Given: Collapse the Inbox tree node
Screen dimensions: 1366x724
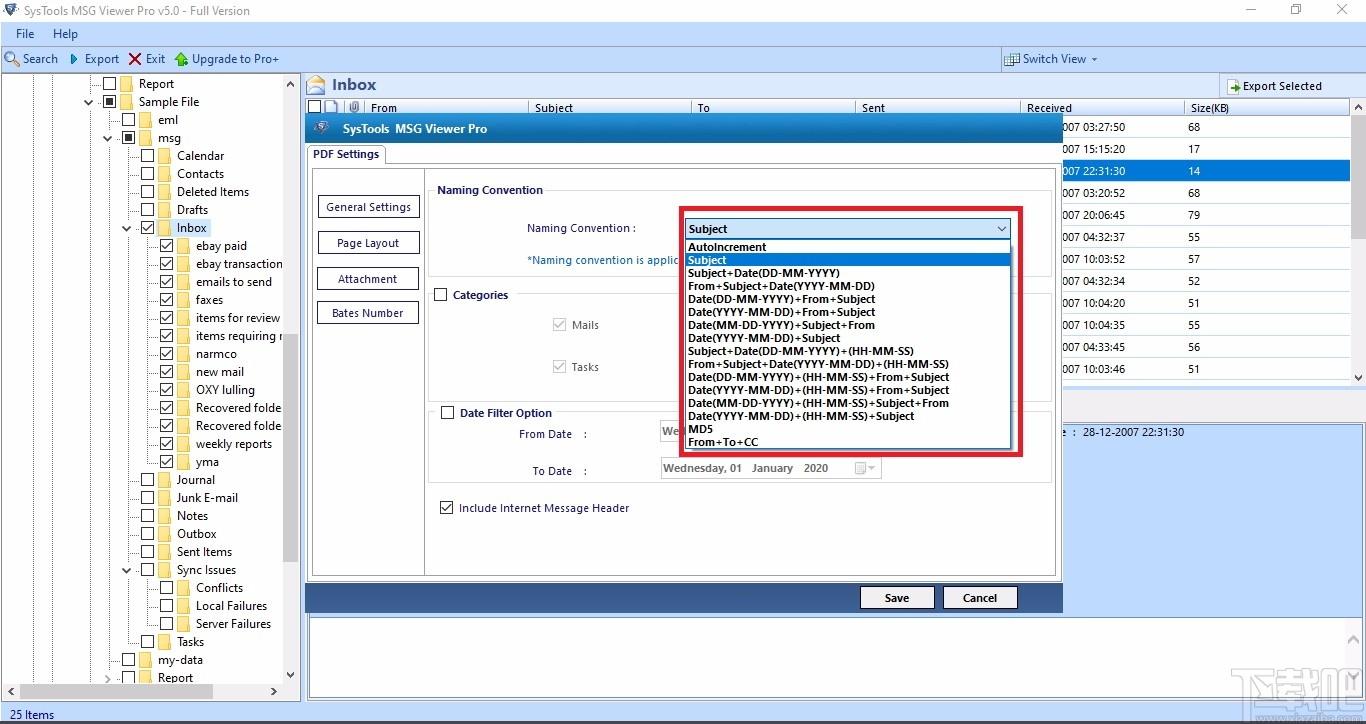Looking at the screenshot, I should (126, 228).
